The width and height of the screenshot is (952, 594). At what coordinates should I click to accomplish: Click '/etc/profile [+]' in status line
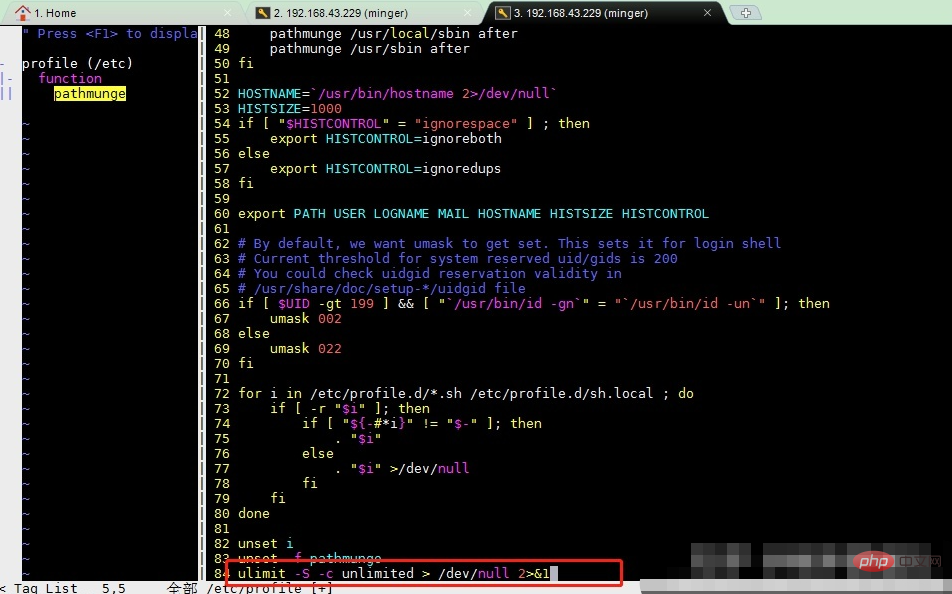pyautogui.click(x=270, y=588)
